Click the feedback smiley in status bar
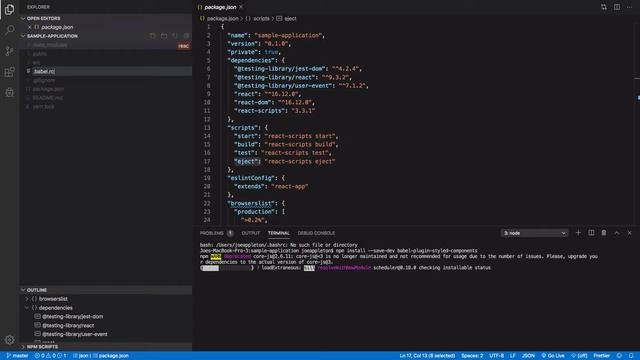Viewport: 640px width, 360px height. [619, 356]
